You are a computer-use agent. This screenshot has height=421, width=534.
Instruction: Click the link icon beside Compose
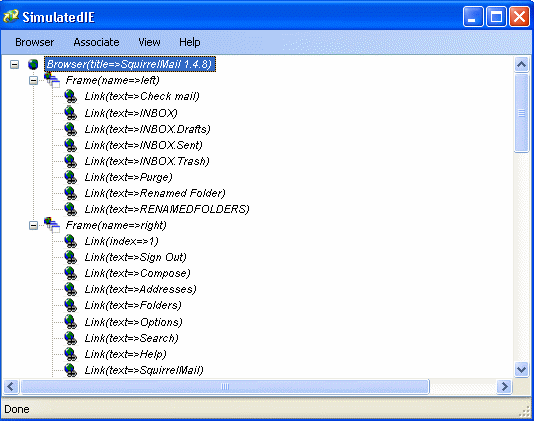[x=70, y=273]
